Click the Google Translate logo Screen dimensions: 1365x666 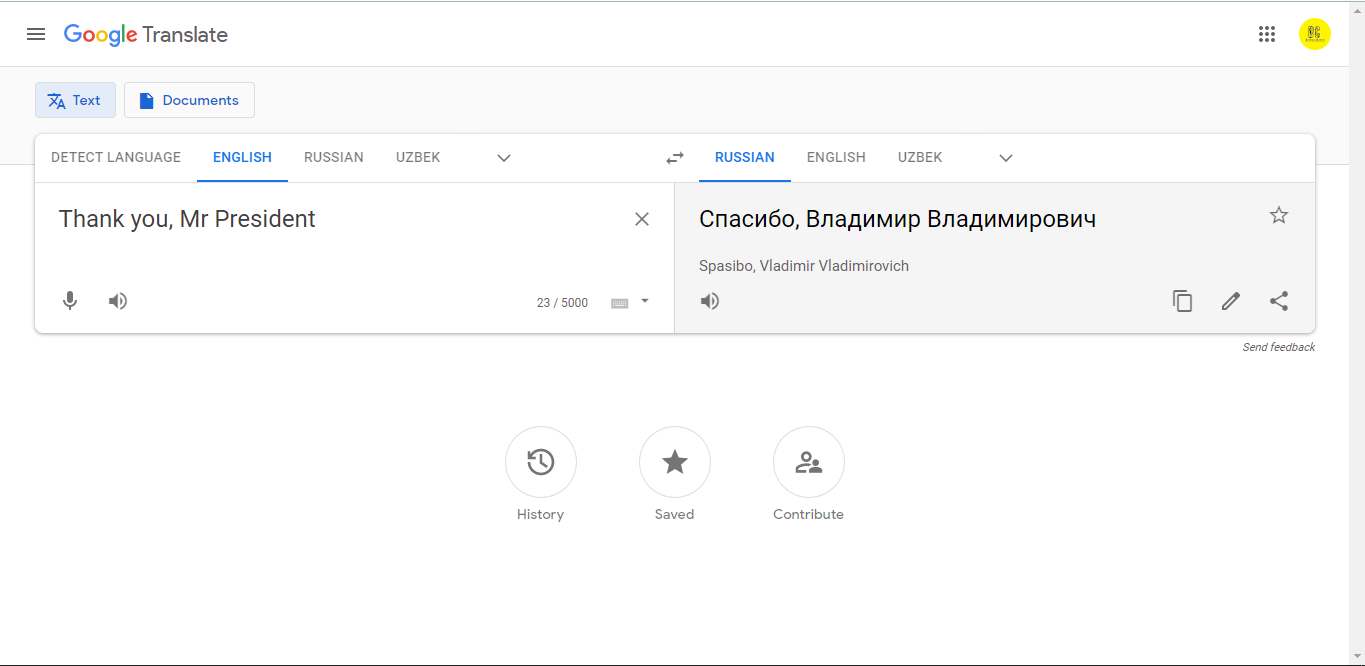pyautogui.click(x=146, y=35)
